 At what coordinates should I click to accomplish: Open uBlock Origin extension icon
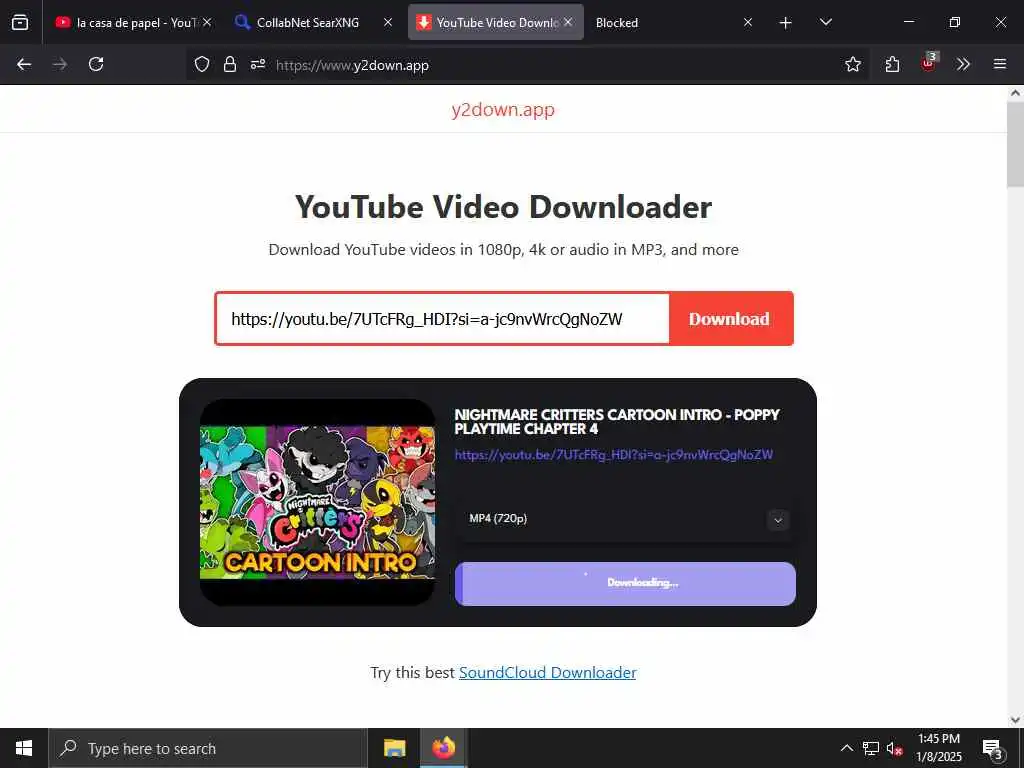pos(929,63)
